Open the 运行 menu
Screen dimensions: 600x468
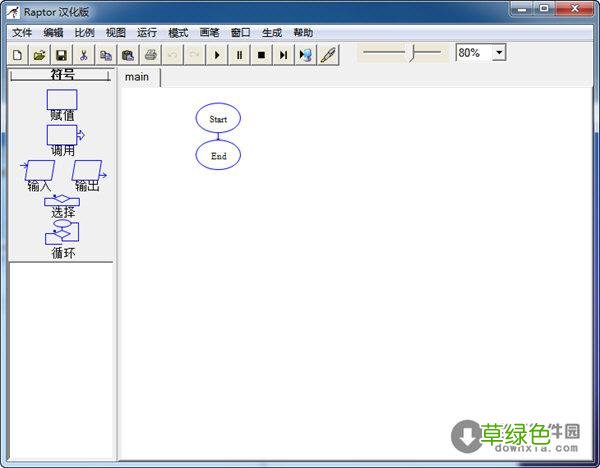pyautogui.click(x=147, y=32)
